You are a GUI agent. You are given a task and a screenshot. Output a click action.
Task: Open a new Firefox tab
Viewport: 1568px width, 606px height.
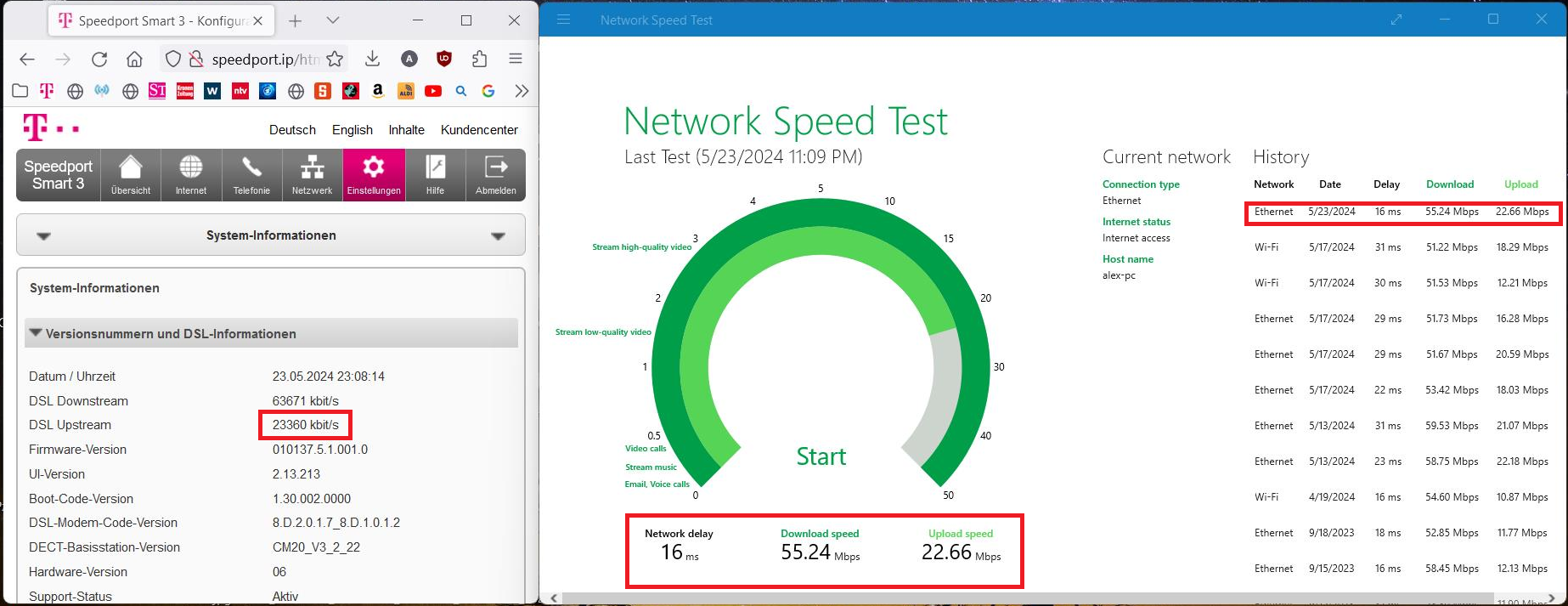click(295, 20)
